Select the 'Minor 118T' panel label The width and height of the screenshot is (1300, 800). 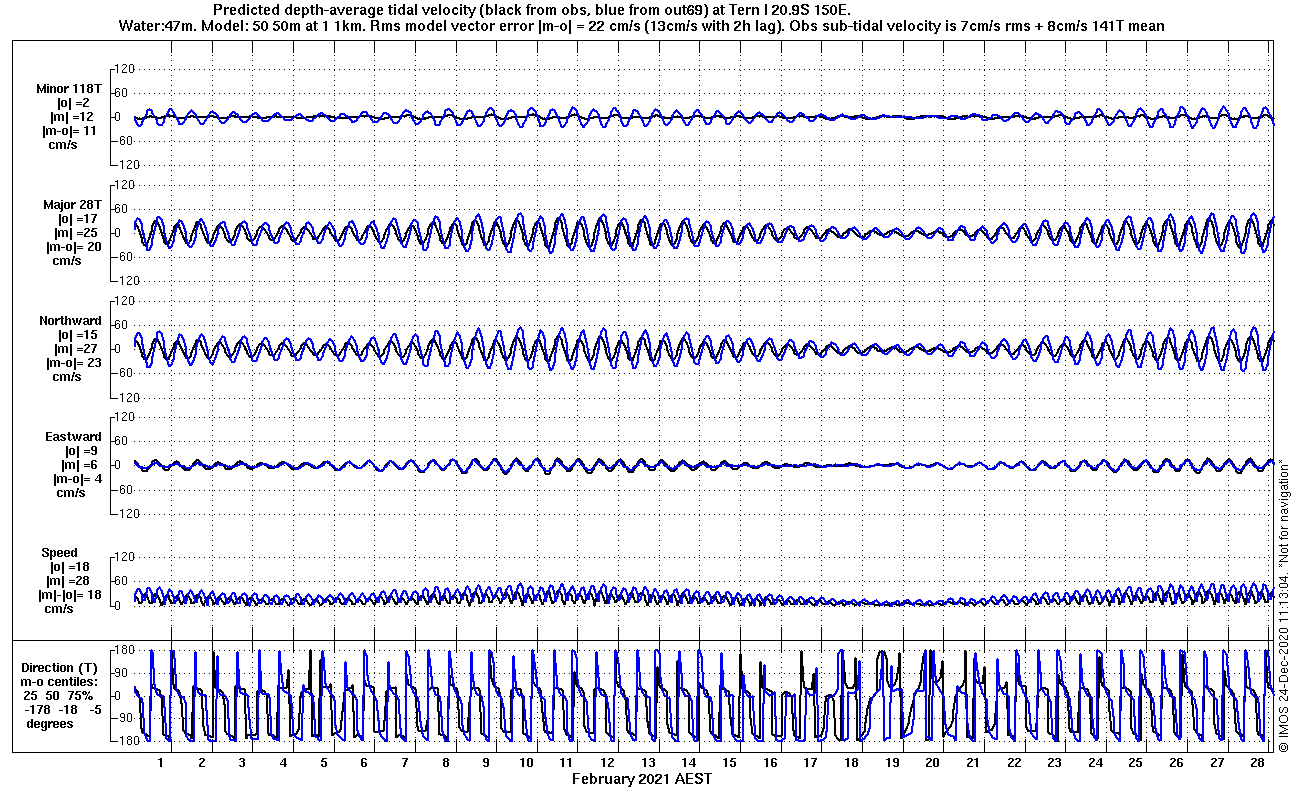click(x=69, y=89)
